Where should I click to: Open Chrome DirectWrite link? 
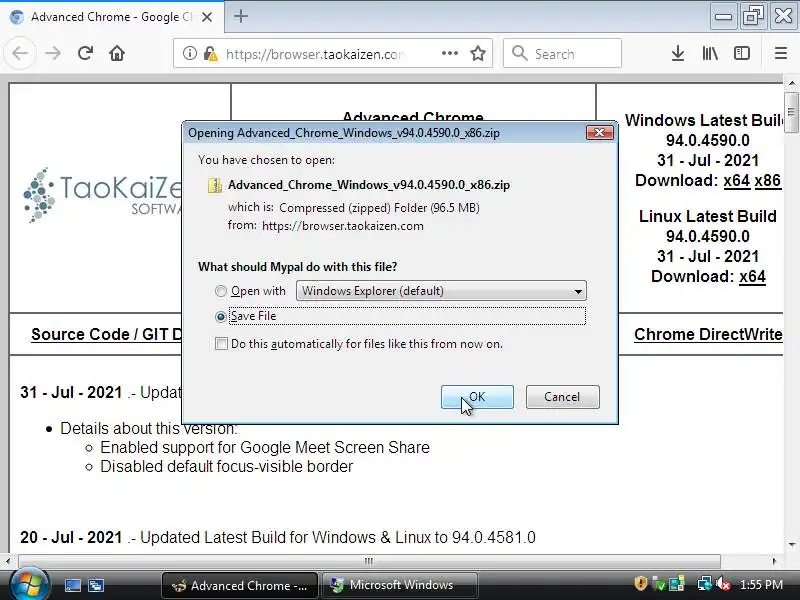pos(708,334)
